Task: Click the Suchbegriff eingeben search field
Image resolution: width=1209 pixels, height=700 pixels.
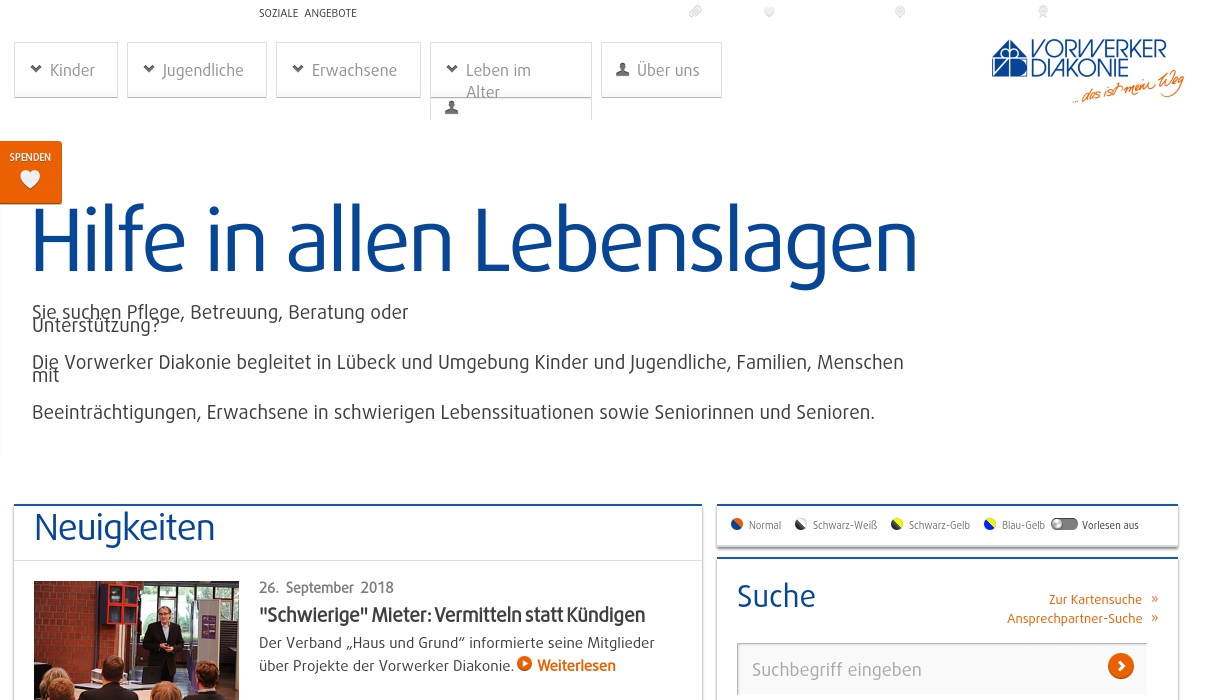Action: coord(920,669)
